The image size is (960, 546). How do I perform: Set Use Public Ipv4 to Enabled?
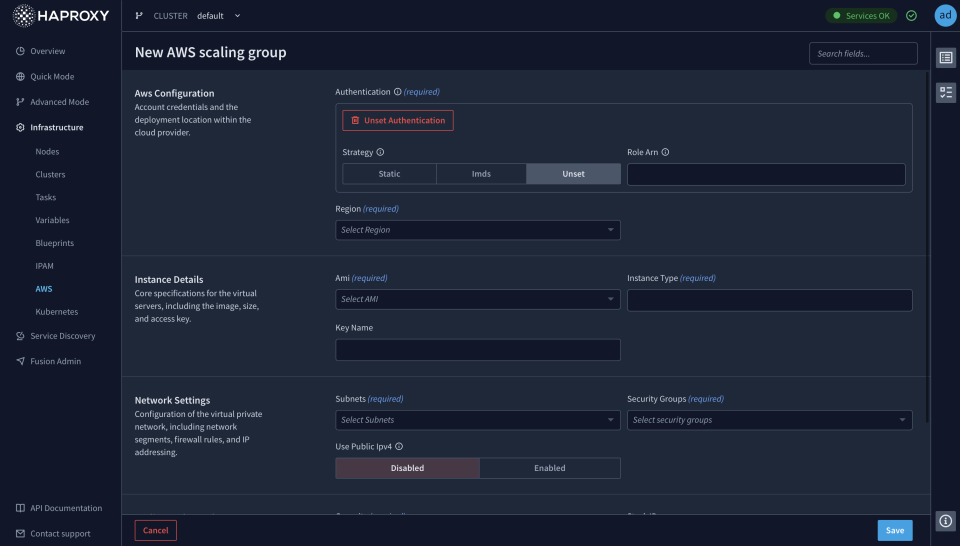click(x=550, y=468)
